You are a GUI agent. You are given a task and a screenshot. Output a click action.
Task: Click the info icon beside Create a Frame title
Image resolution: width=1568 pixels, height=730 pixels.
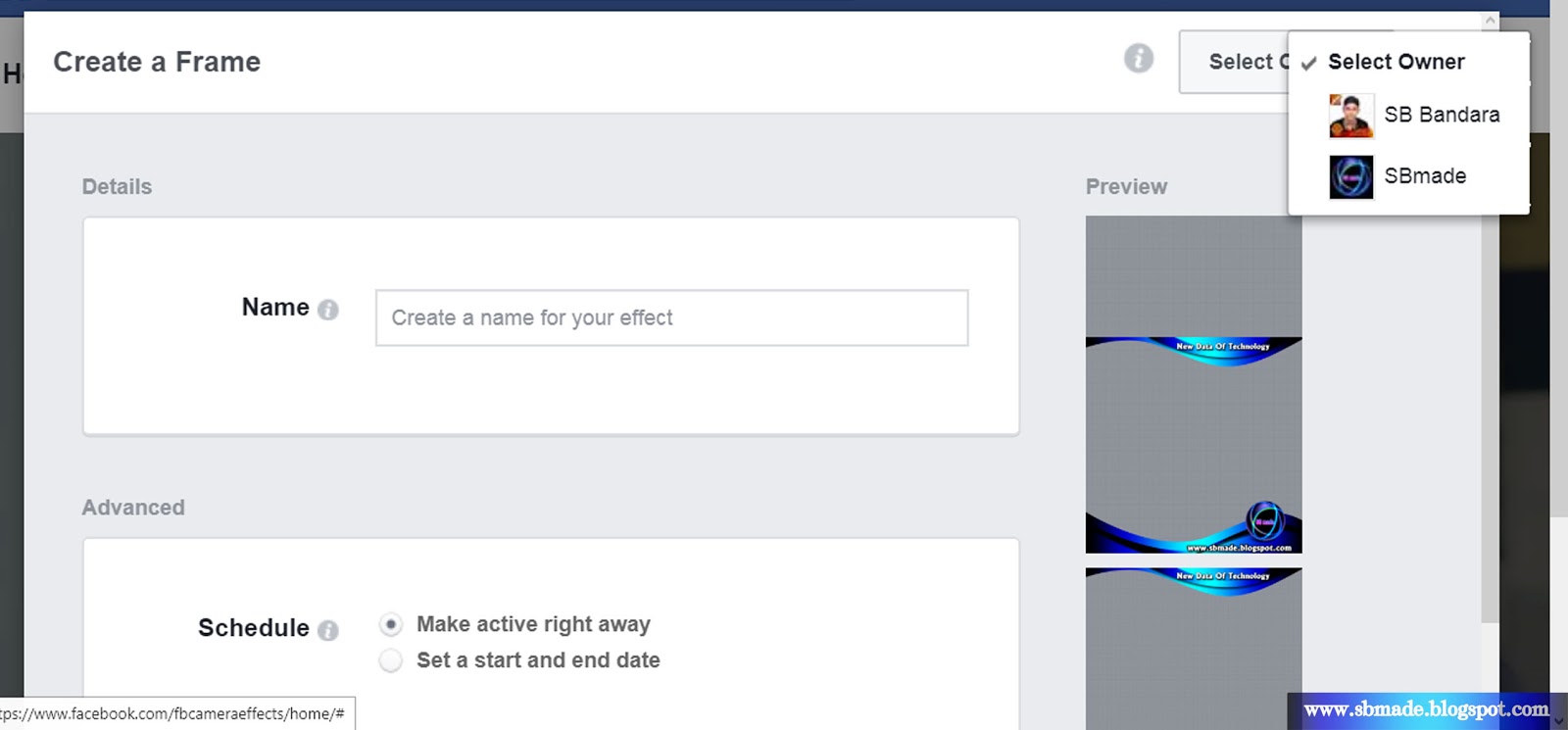1139,59
